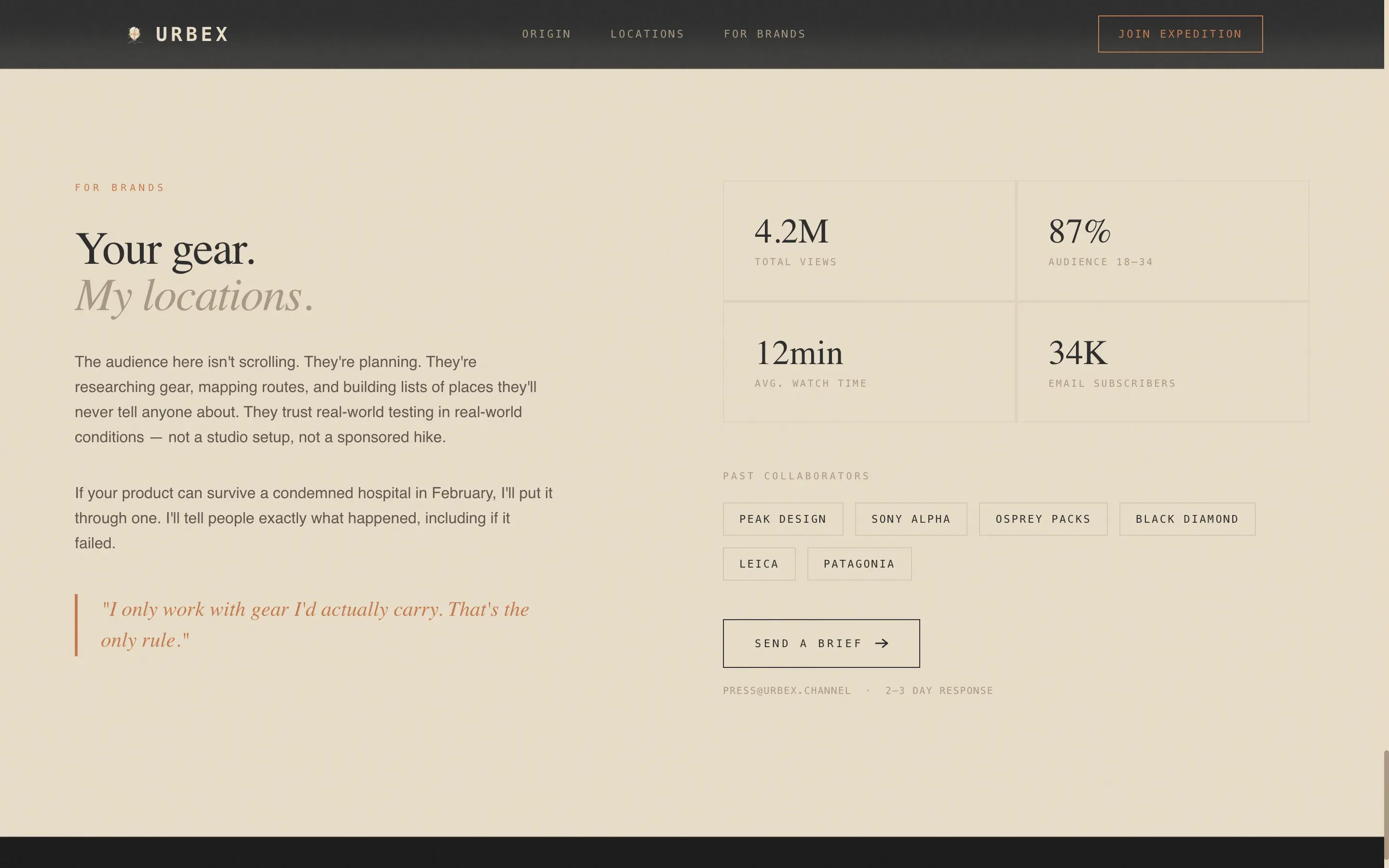Viewport: 1389px width, 868px height.
Task: Click the '2–3 DAY RESPONSE' text
Action: 939,691
